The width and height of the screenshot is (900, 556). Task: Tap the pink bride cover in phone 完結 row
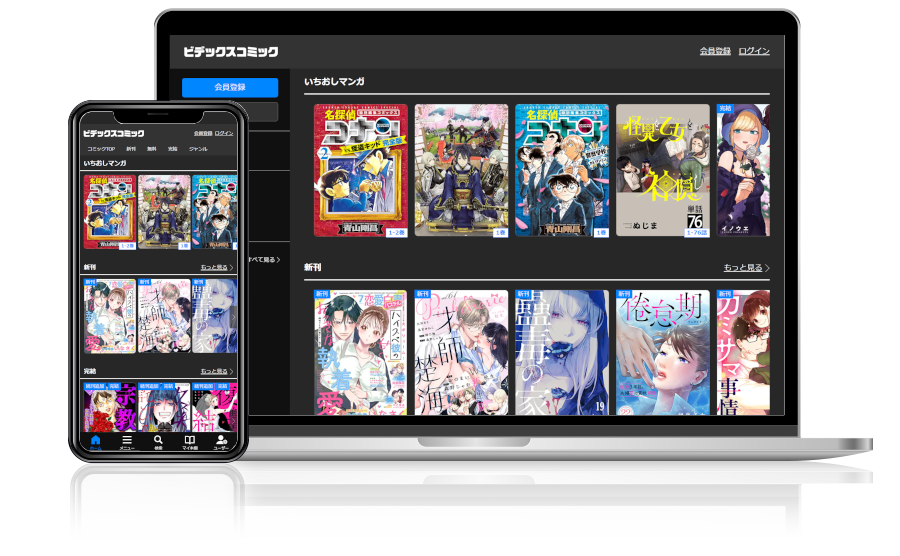click(215, 407)
